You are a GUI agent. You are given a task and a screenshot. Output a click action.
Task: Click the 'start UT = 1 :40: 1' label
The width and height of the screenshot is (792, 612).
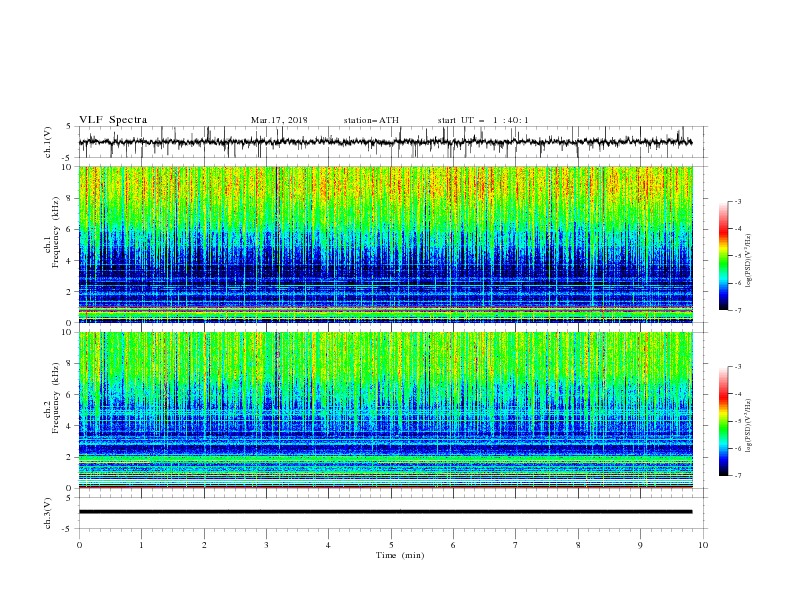click(483, 120)
